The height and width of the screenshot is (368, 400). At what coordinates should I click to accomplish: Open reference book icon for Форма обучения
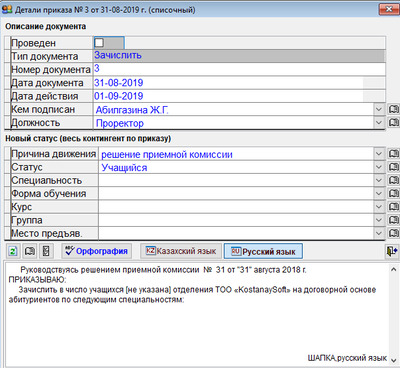(393, 193)
